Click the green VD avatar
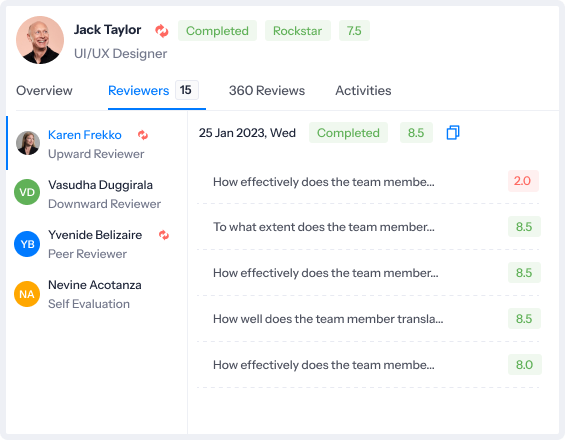565x440 pixels. pyautogui.click(x=27, y=192)
